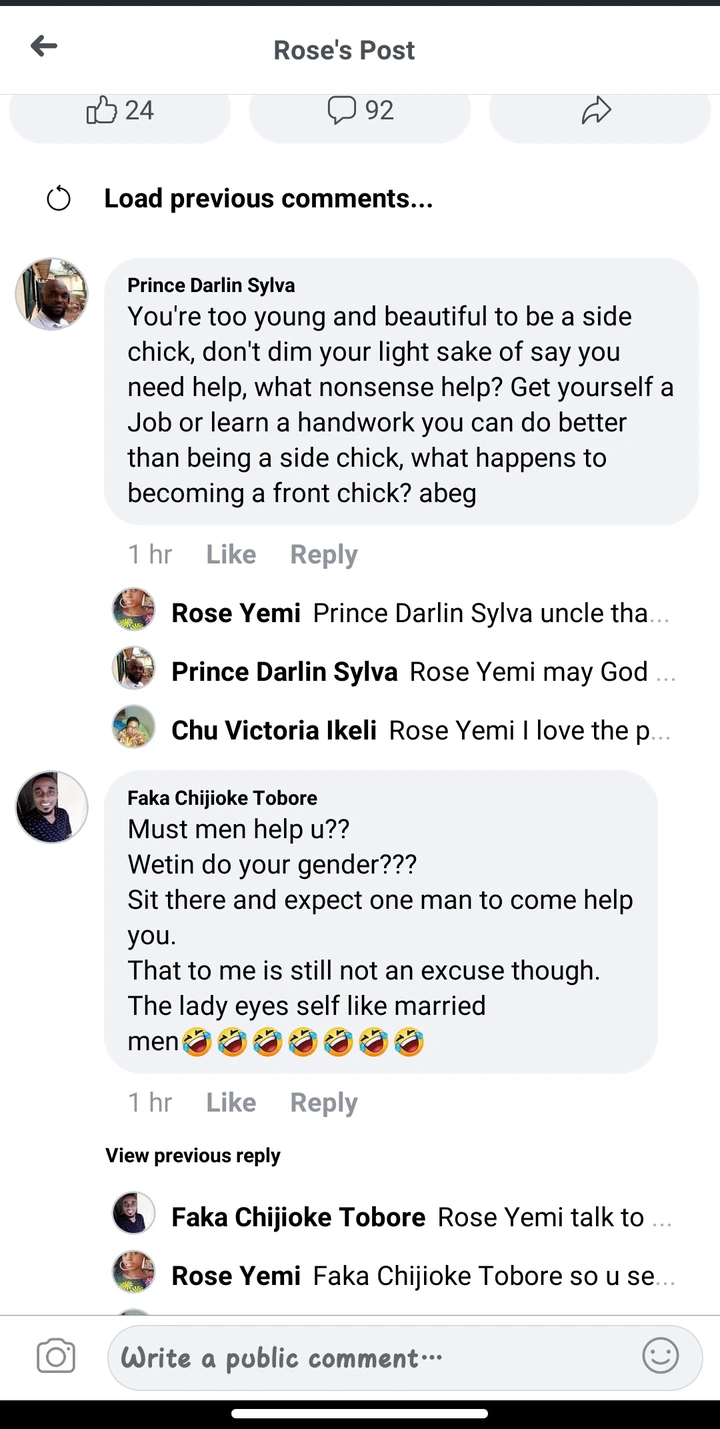Image resolution: width=720 pixels, height=1429 pixels.
Task: Tap the back arrow icon
Action: point(44,46)
